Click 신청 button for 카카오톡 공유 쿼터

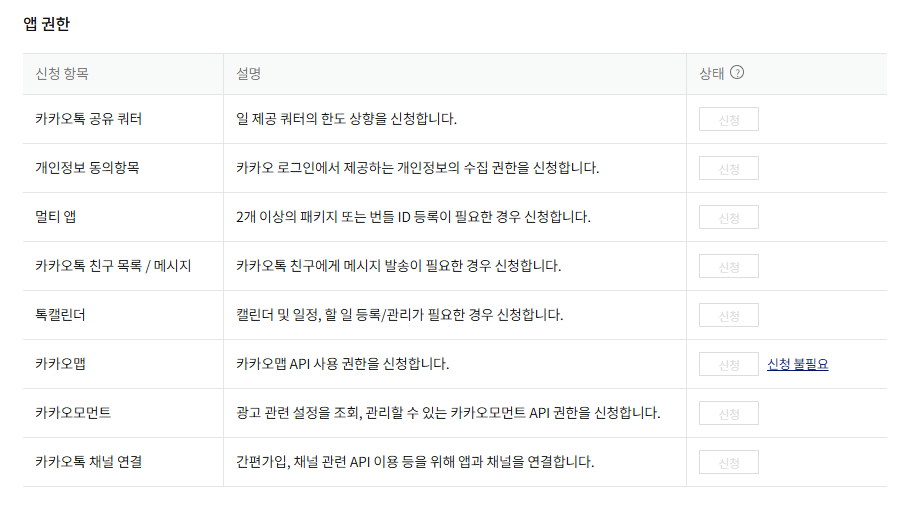tap(729, 119)
